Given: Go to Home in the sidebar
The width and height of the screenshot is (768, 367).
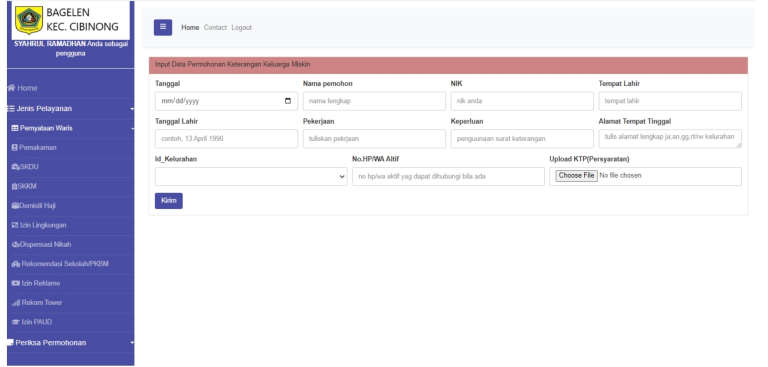Looking at the screenshot, I should pyautogui.click(x=71, y=88).
